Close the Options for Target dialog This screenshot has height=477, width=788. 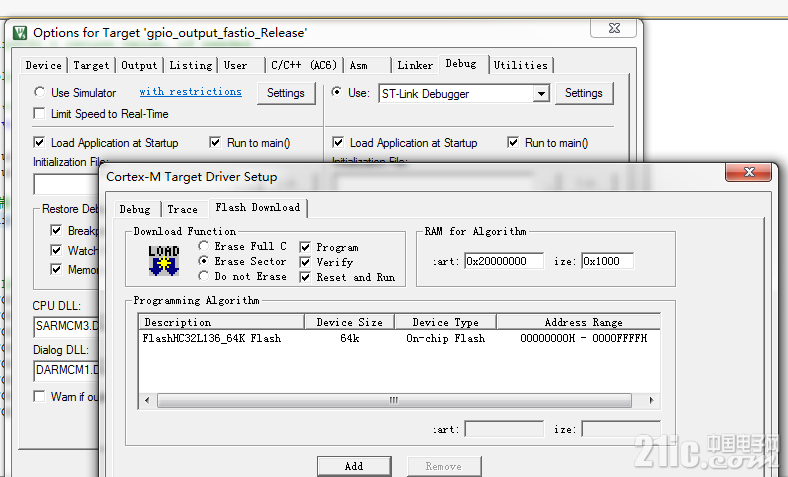click(614, 28)
